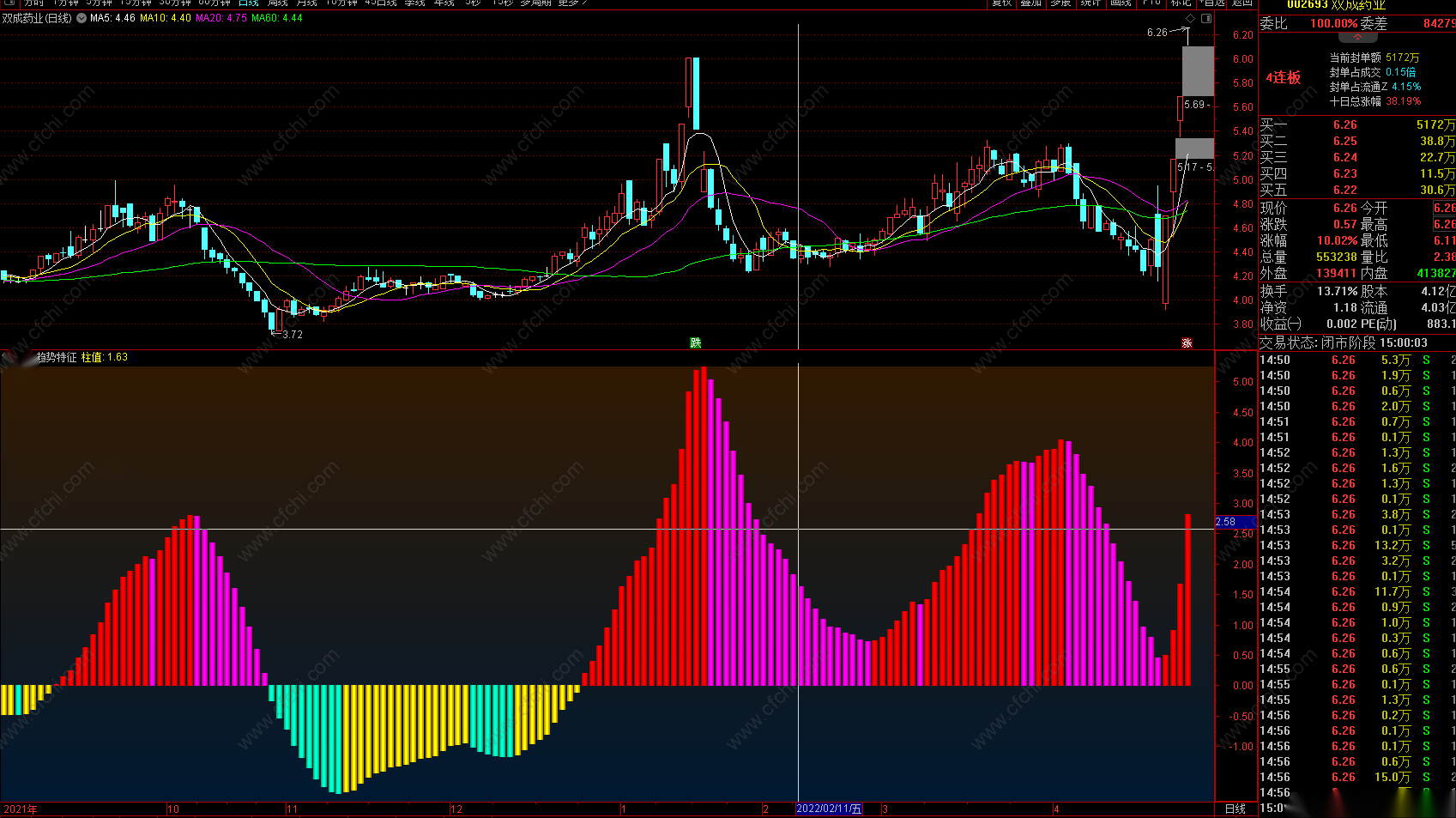Click the 14:53 trade row with 13.2万
The width and height of the screenshot is (1456, 818).
[1357, 545]
